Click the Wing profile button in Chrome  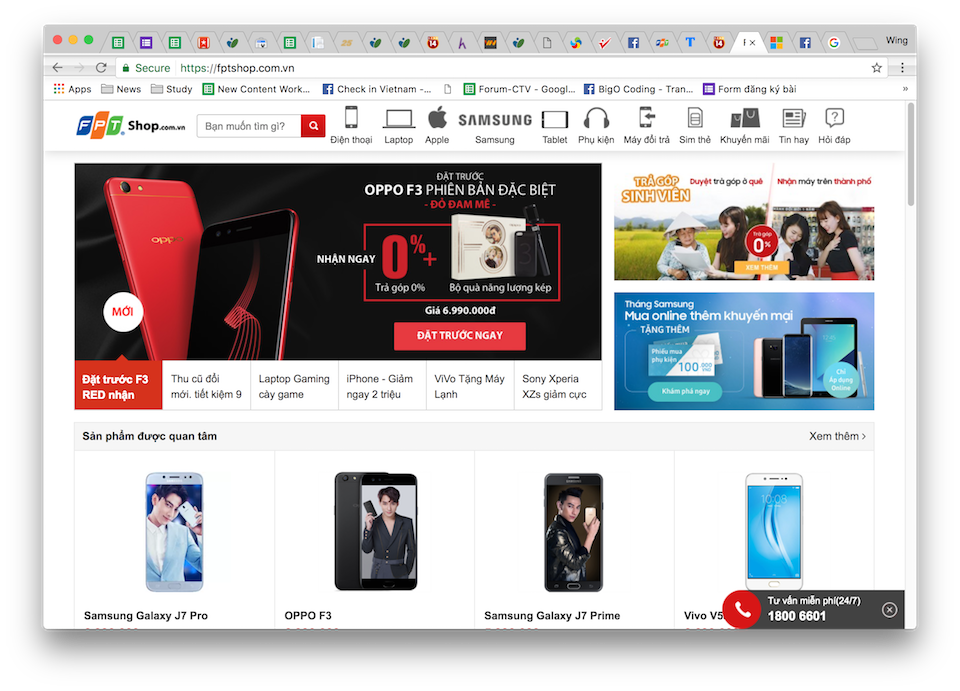(x=896, y=40)
